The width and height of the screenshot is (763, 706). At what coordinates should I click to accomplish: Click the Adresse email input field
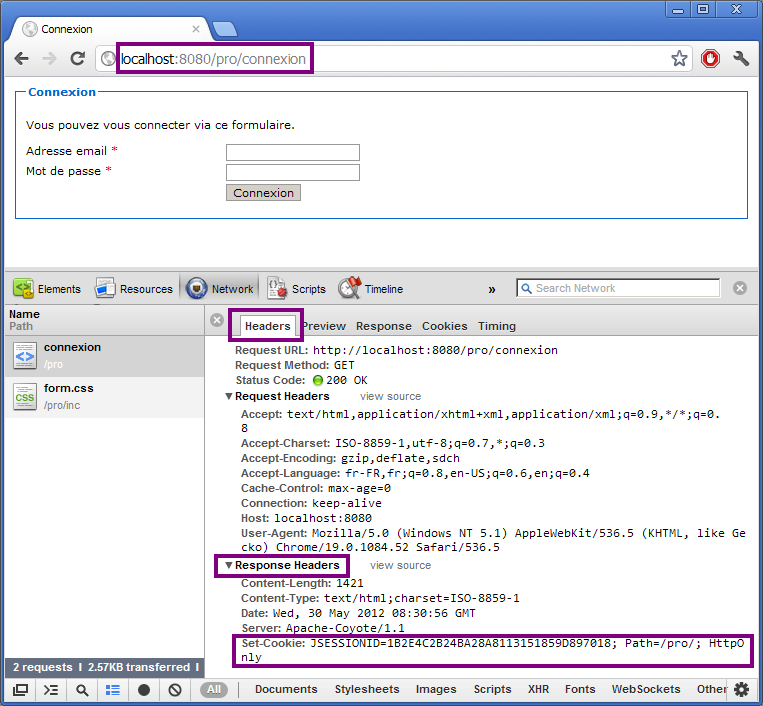pos(292,152)
